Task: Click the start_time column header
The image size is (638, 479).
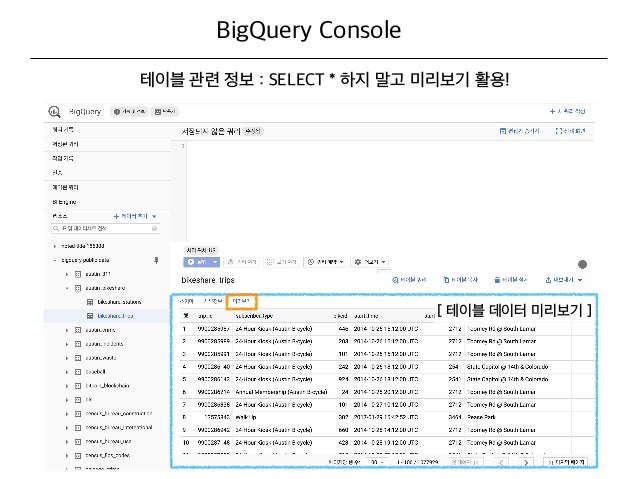Action: click(366, 316)
